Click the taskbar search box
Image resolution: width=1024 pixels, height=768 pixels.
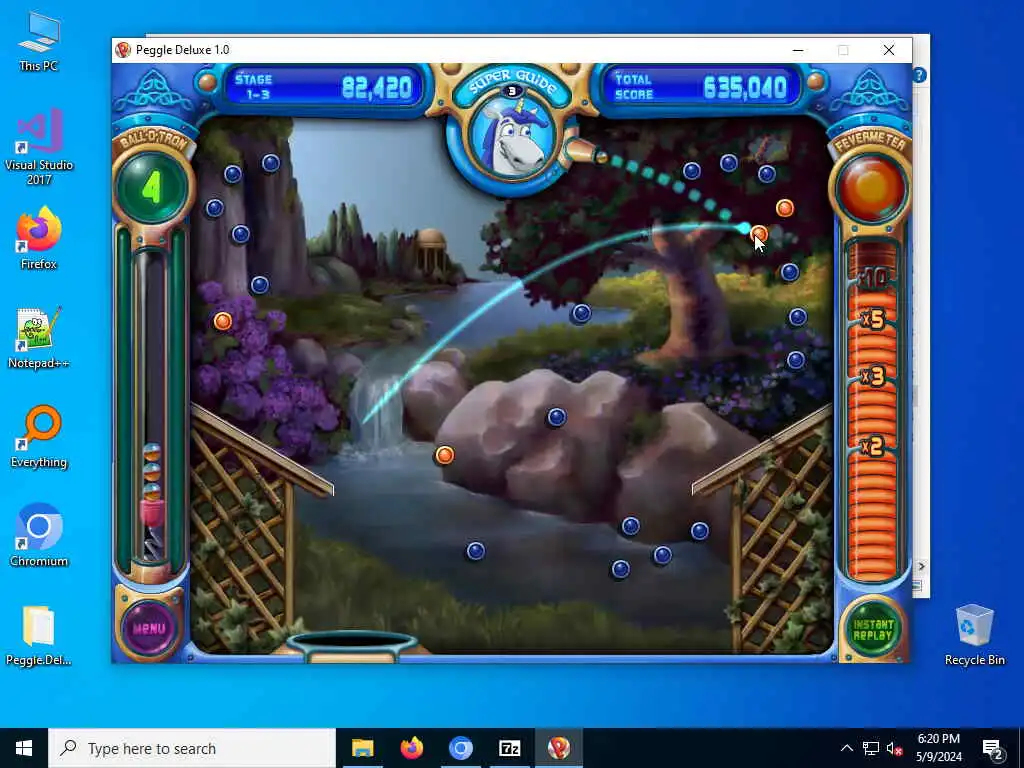point(192,748)
